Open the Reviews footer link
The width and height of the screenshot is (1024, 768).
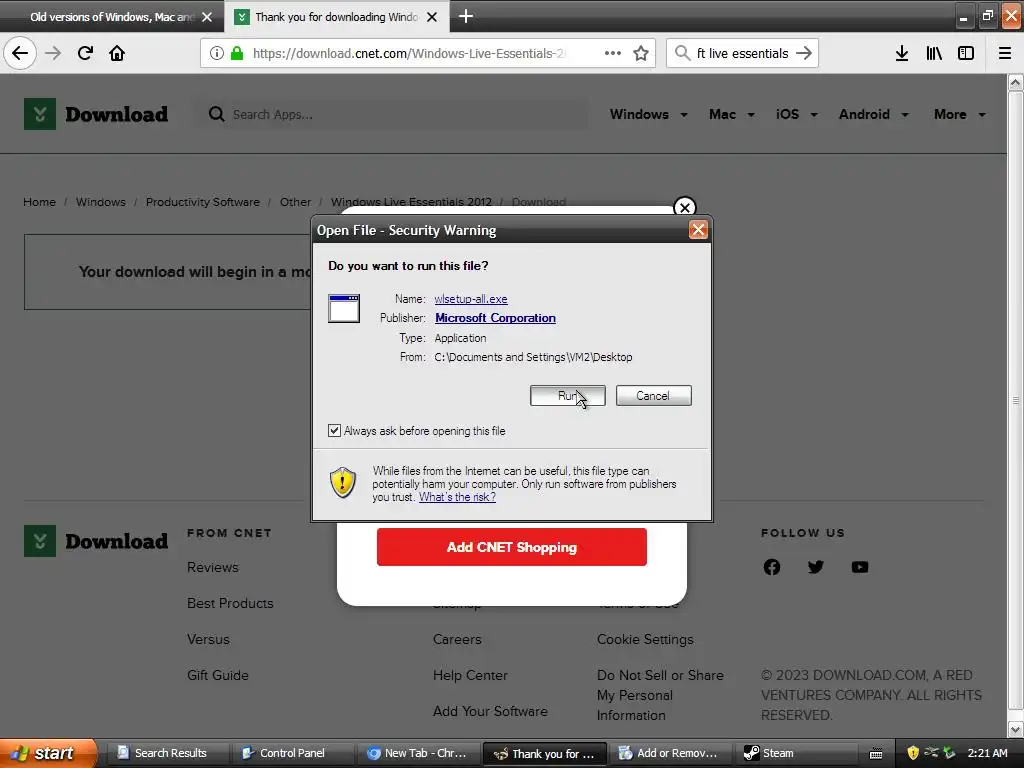(x=213, y=567)
